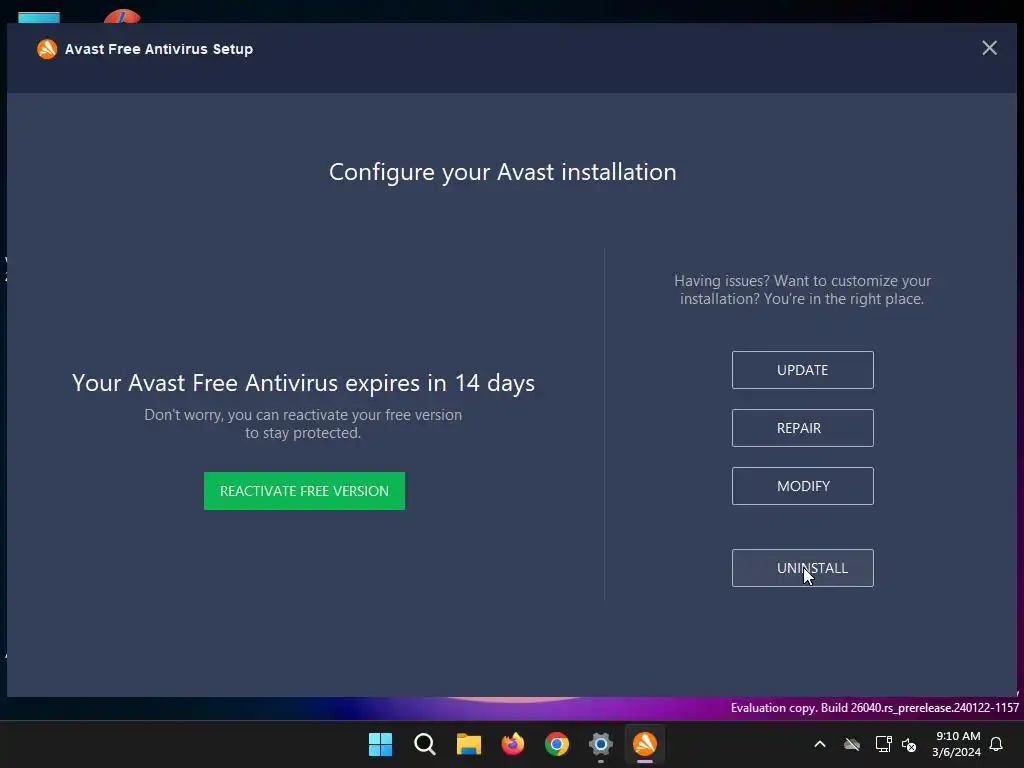This screenshot has height=768, width=1024.
Task: Start the UNINSTALL of Avast
Action: [803, 568]
